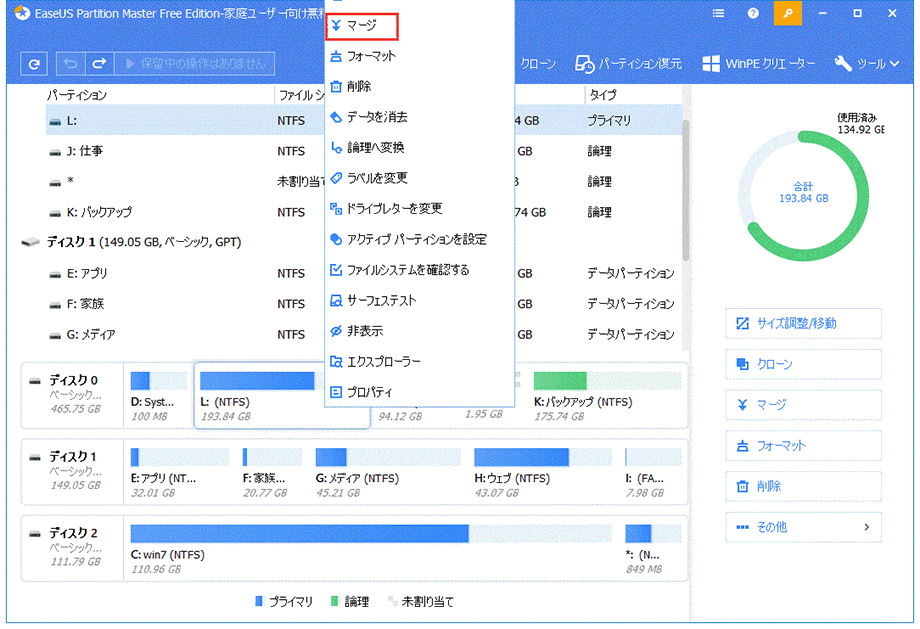The width and height of the screenshot is (920, 629).
Task: Click ディスク 2 label in disk map
Action: 73,533
